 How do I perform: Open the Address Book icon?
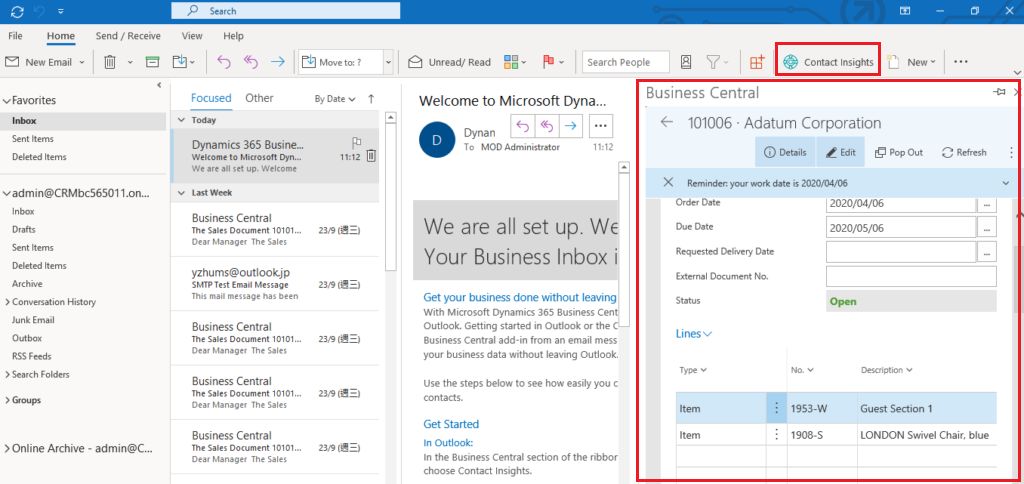click(x=686, y=62)
